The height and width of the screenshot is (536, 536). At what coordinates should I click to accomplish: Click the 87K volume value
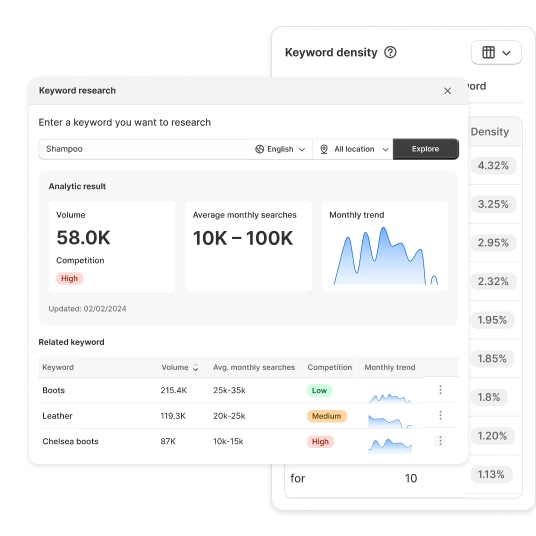(x=168, y=441)
